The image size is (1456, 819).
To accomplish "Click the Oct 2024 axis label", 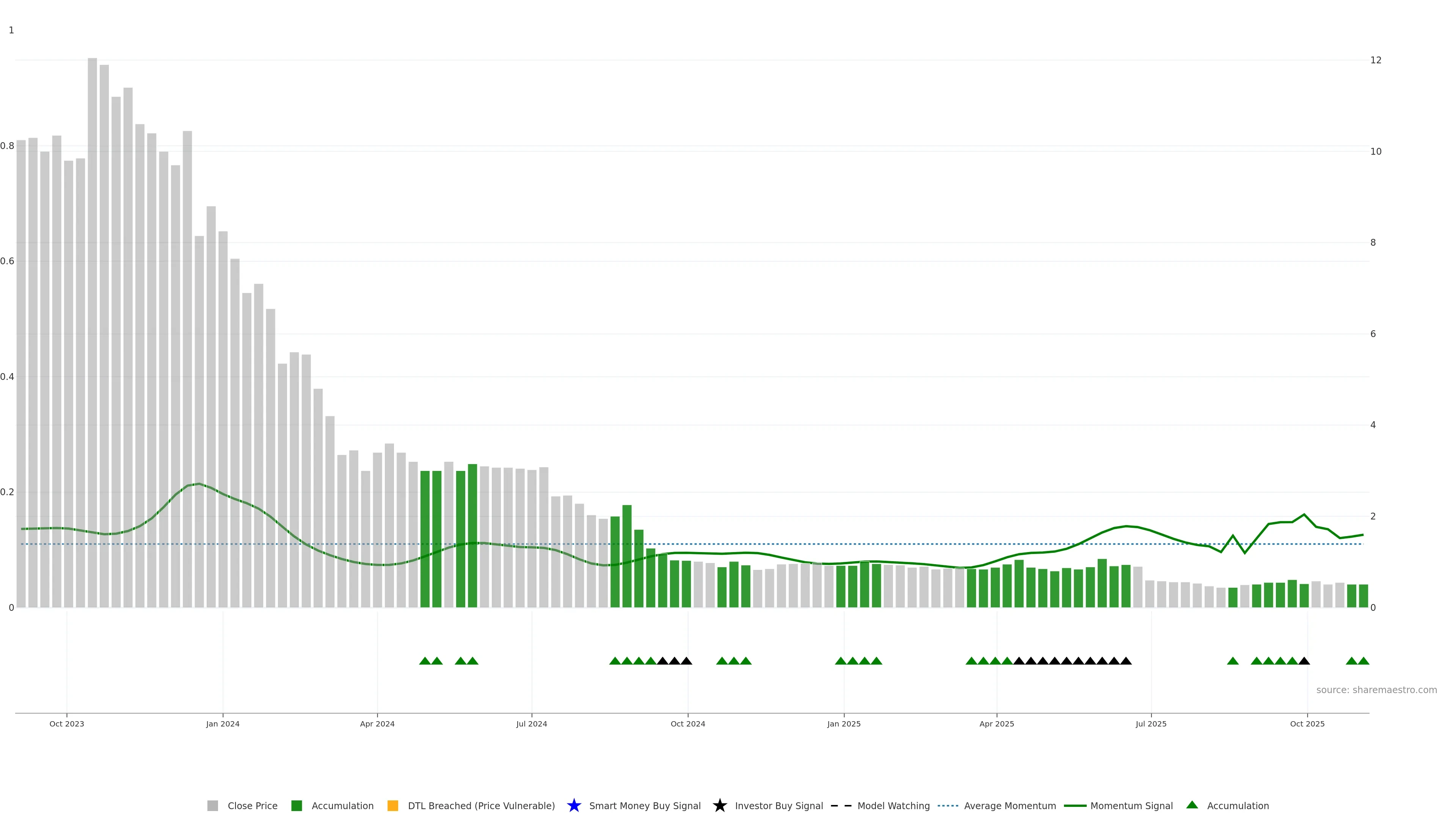I will click(687, 723).
